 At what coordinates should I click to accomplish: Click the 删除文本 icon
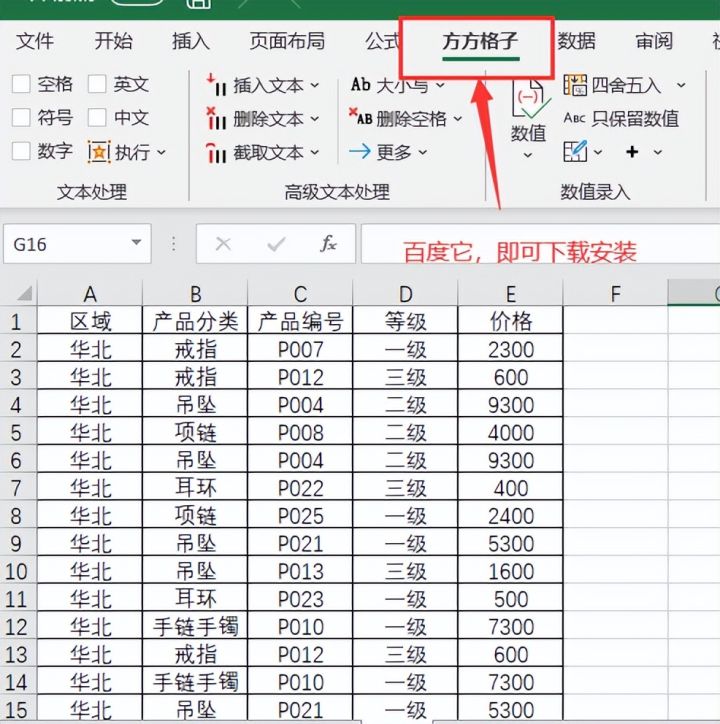point(216,119)
